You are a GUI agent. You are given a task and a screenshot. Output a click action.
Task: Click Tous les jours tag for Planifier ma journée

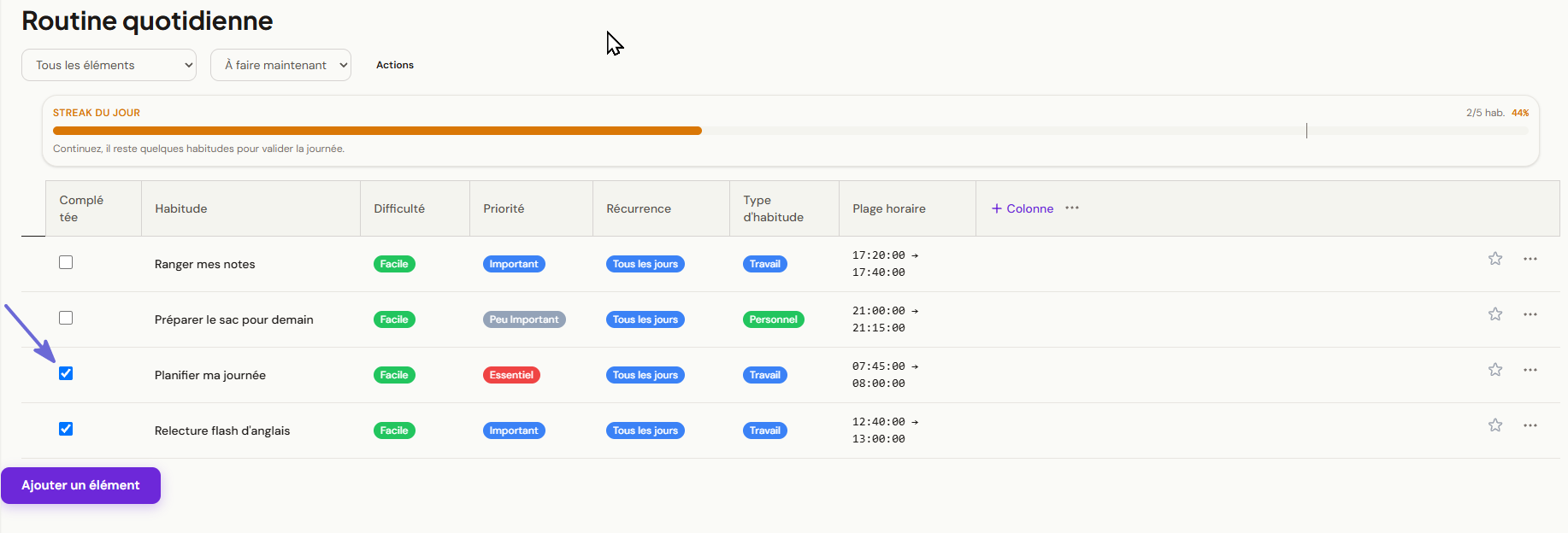(645, 375)
